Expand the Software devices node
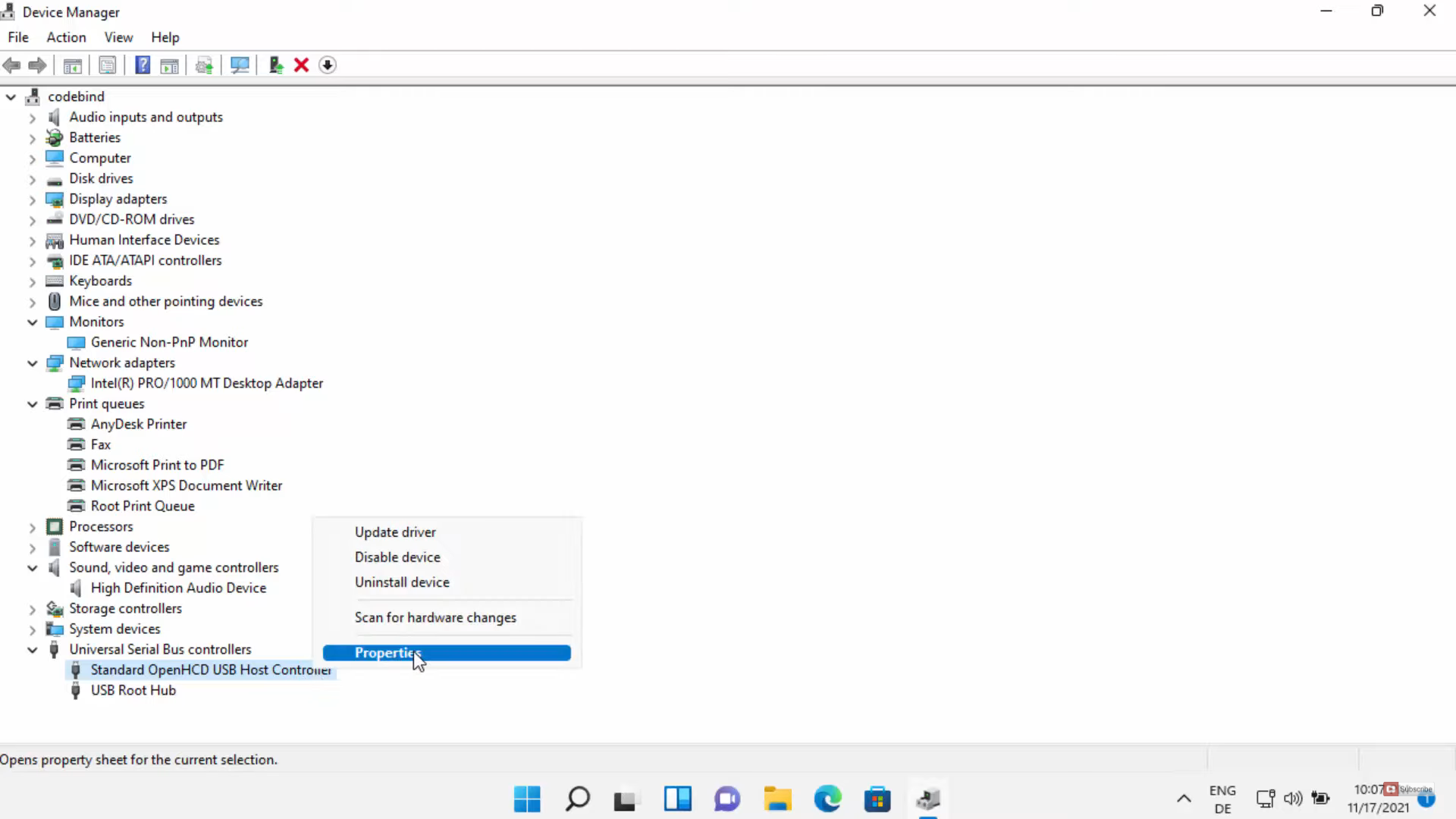Screen dimensions: 1456x819 click(32, 548)
